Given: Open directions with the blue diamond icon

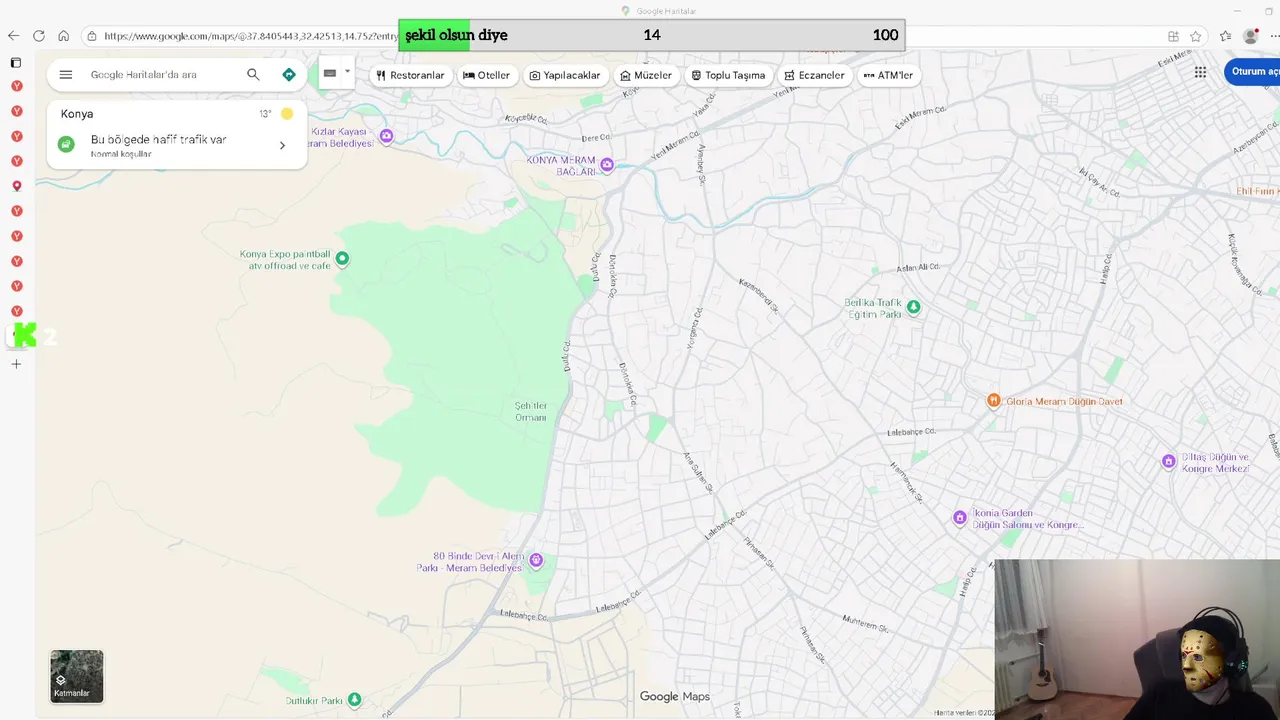Looking at the screenshot, I should pyautogui.click(x=289, y=75).
